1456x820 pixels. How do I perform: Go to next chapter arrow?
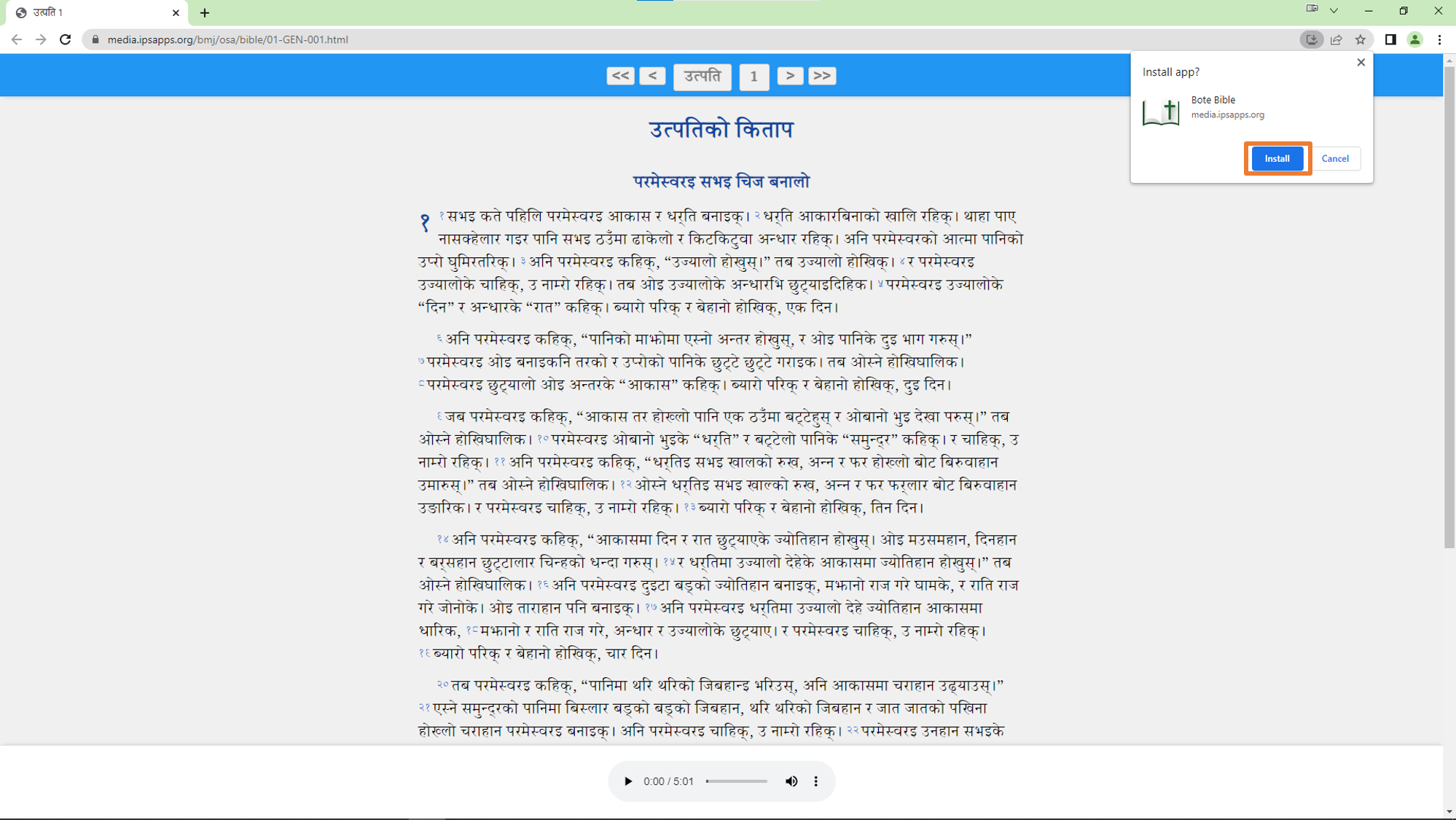point(790,76)
